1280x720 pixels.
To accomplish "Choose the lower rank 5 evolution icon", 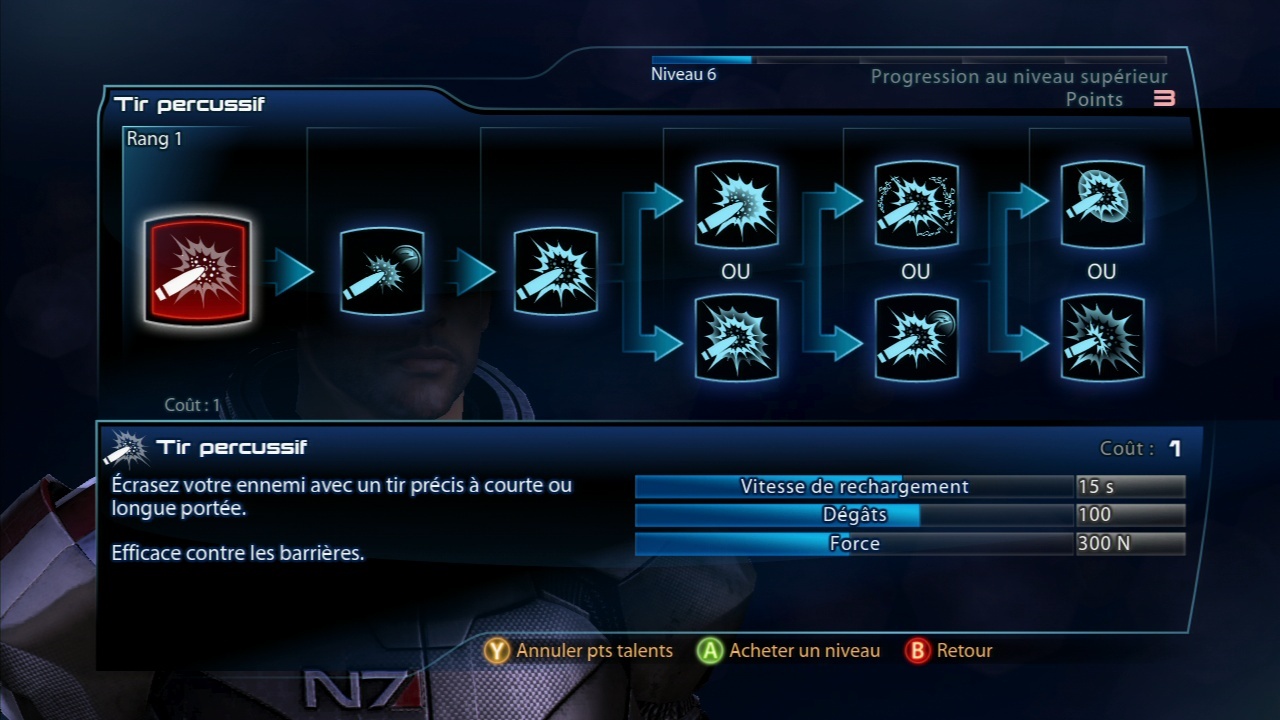I will pos(917,338).
